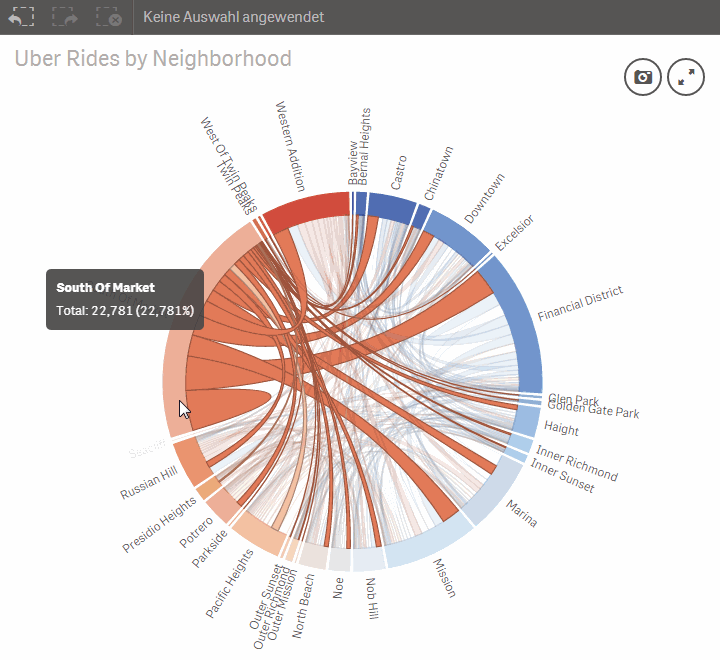Click the Castro arc segment
This screenshot has width=720, height=660.
coord(391,207)
